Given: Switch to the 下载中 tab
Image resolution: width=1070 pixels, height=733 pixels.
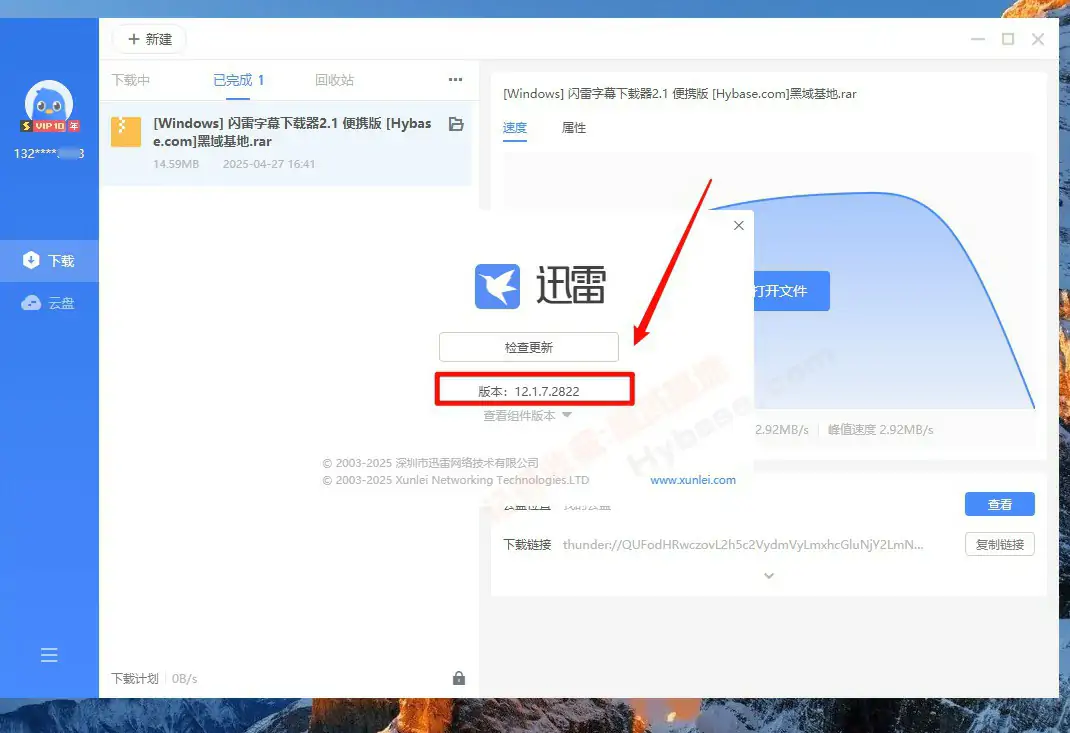Looking at the screenshot, I should (131, 80).
